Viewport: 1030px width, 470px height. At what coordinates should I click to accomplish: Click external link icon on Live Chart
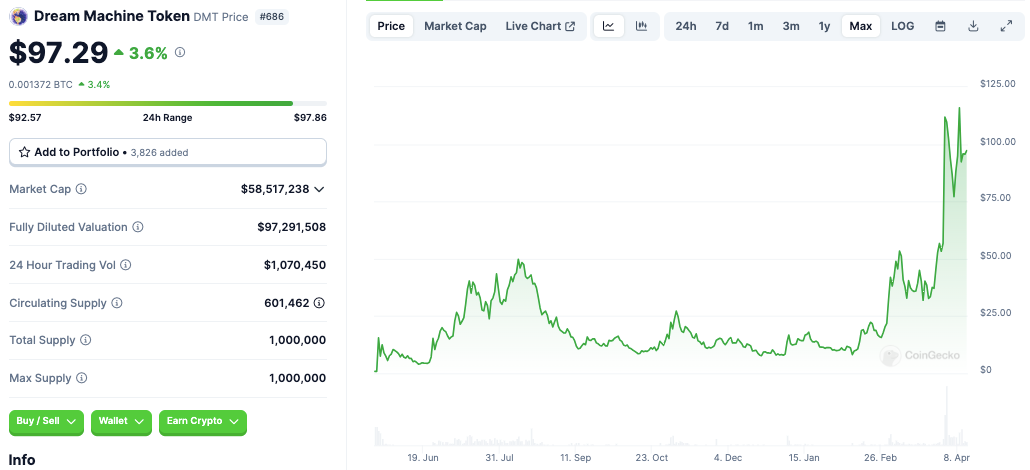click(x=570, y=26)
